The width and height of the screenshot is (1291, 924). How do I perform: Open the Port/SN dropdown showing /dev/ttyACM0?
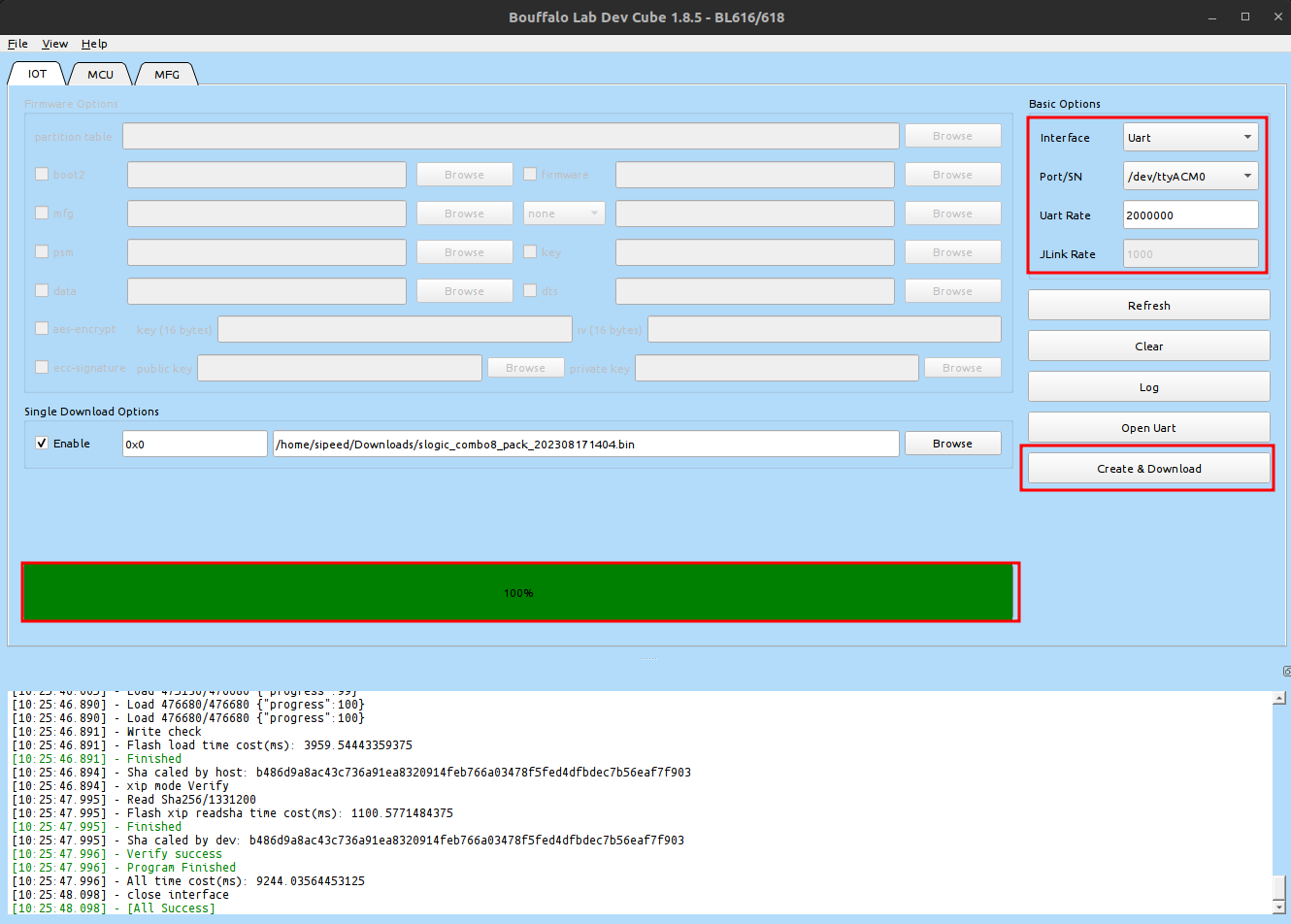click(1190, 176)
